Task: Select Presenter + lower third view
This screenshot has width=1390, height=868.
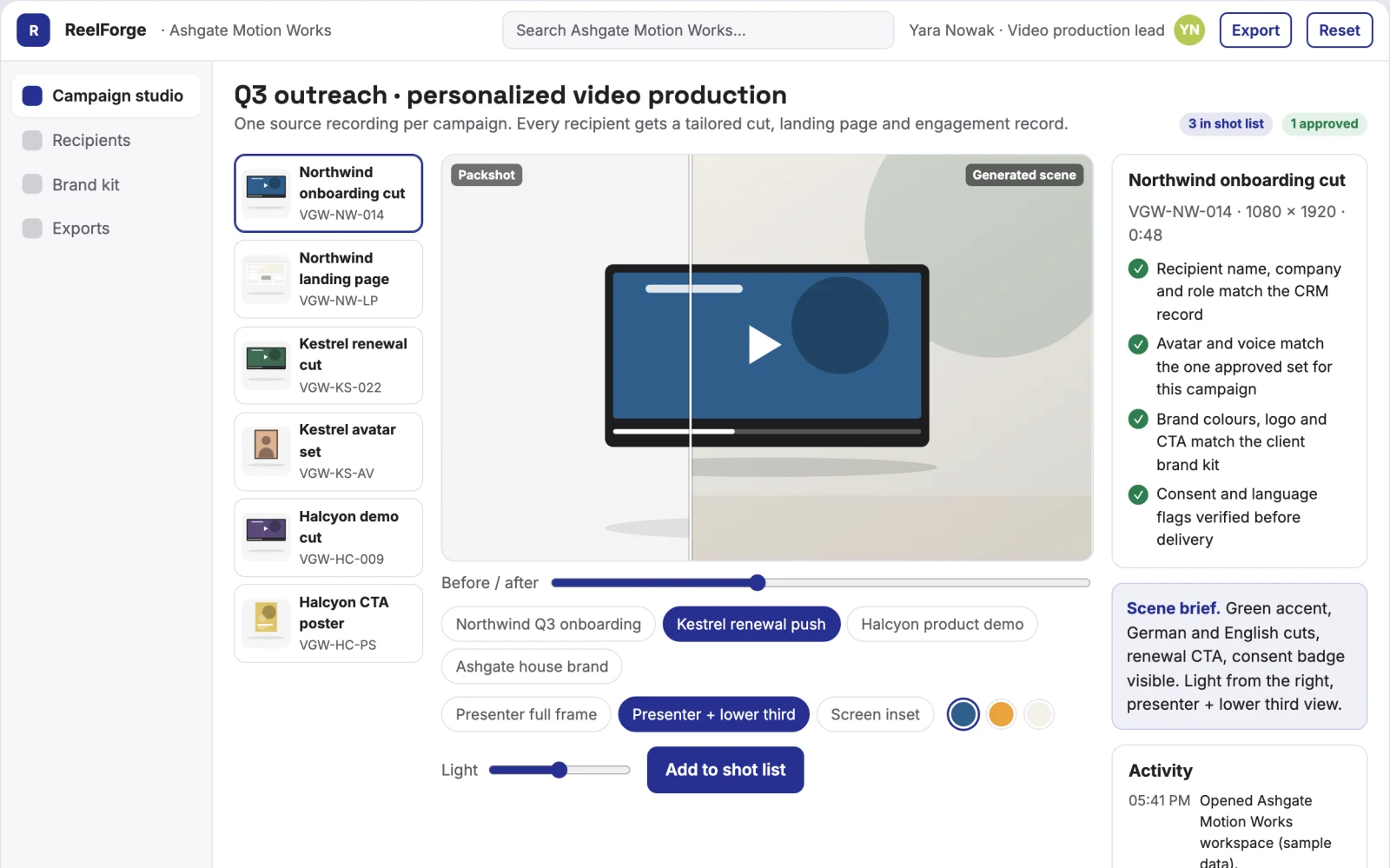Action: pyautogui.click(x=714, y=714)
